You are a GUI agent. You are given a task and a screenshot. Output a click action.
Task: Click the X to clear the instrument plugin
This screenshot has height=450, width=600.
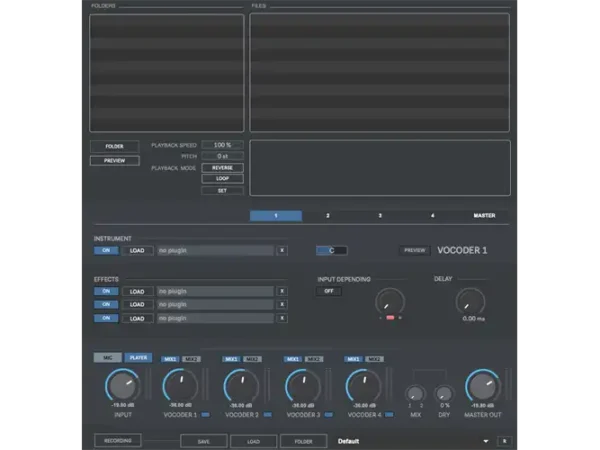coord(282,251)
